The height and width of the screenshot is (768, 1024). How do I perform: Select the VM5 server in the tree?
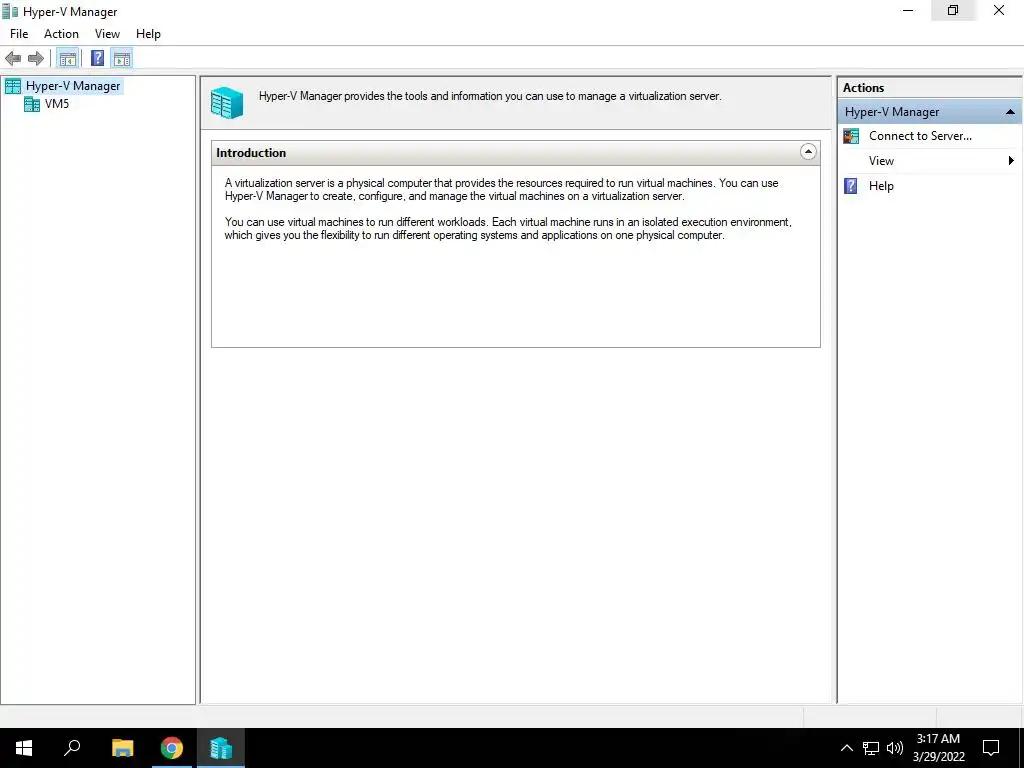coord(57,104)
